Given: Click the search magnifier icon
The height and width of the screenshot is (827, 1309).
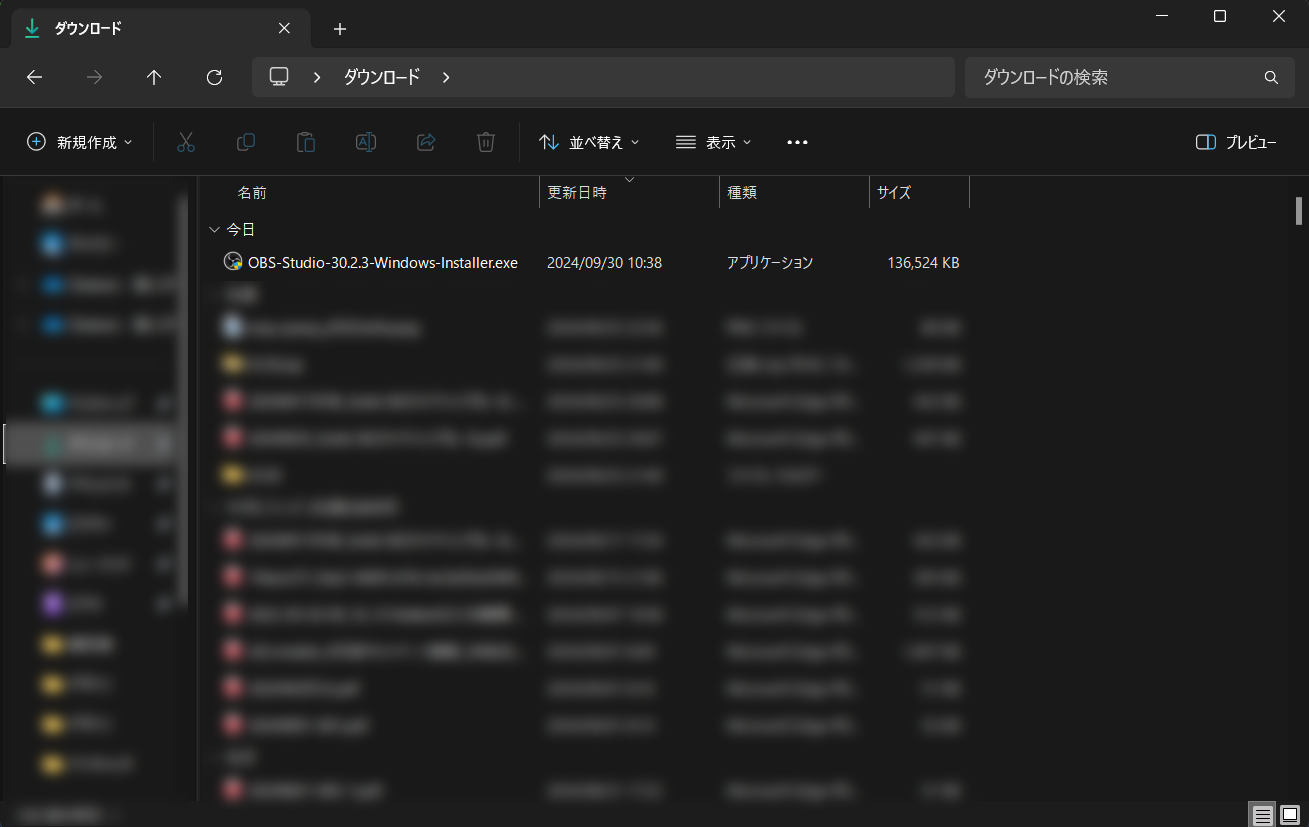Looking at the screenshot, I should pos(1271,77).
